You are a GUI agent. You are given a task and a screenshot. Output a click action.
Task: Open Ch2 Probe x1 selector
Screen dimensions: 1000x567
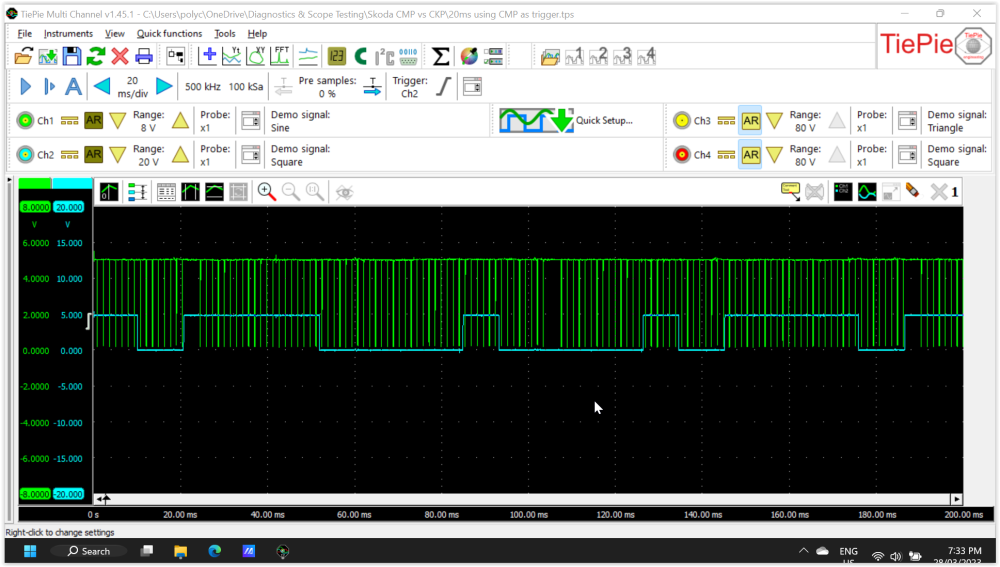pyautogui.click(x=215, y=155)
